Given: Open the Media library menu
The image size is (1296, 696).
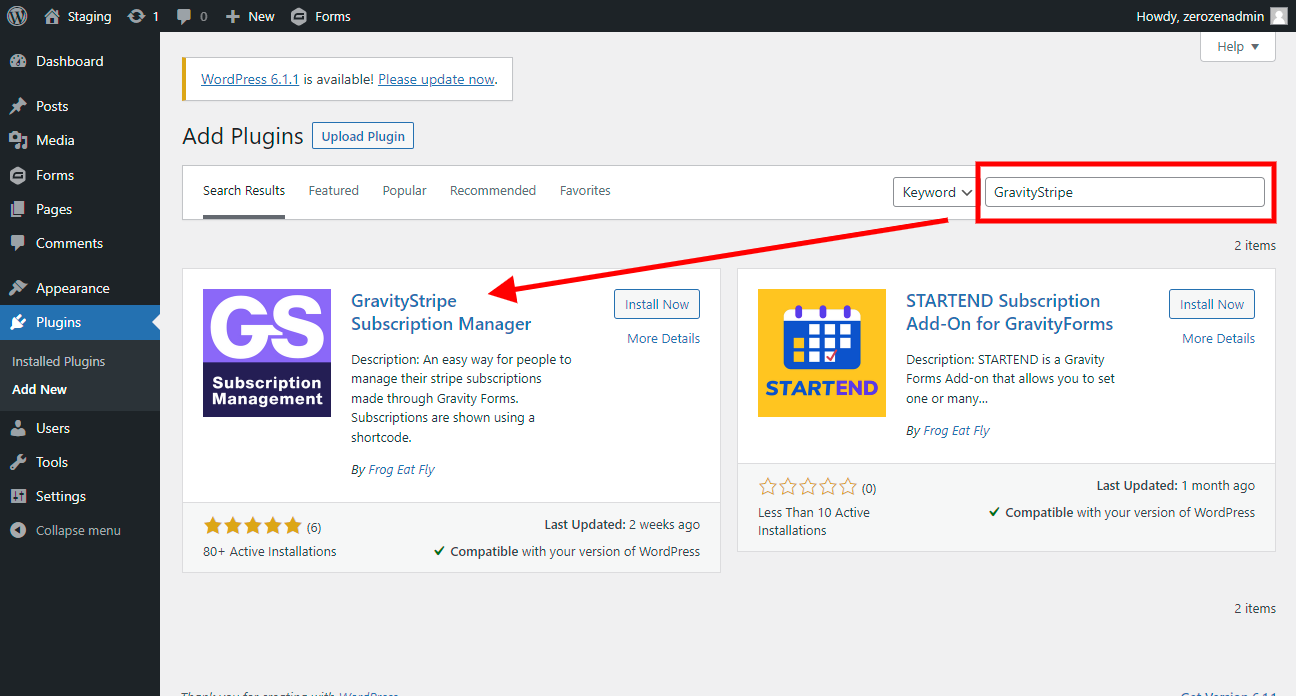Looking at the screenshot, I should pyautogui.click(x=80, y=140).
